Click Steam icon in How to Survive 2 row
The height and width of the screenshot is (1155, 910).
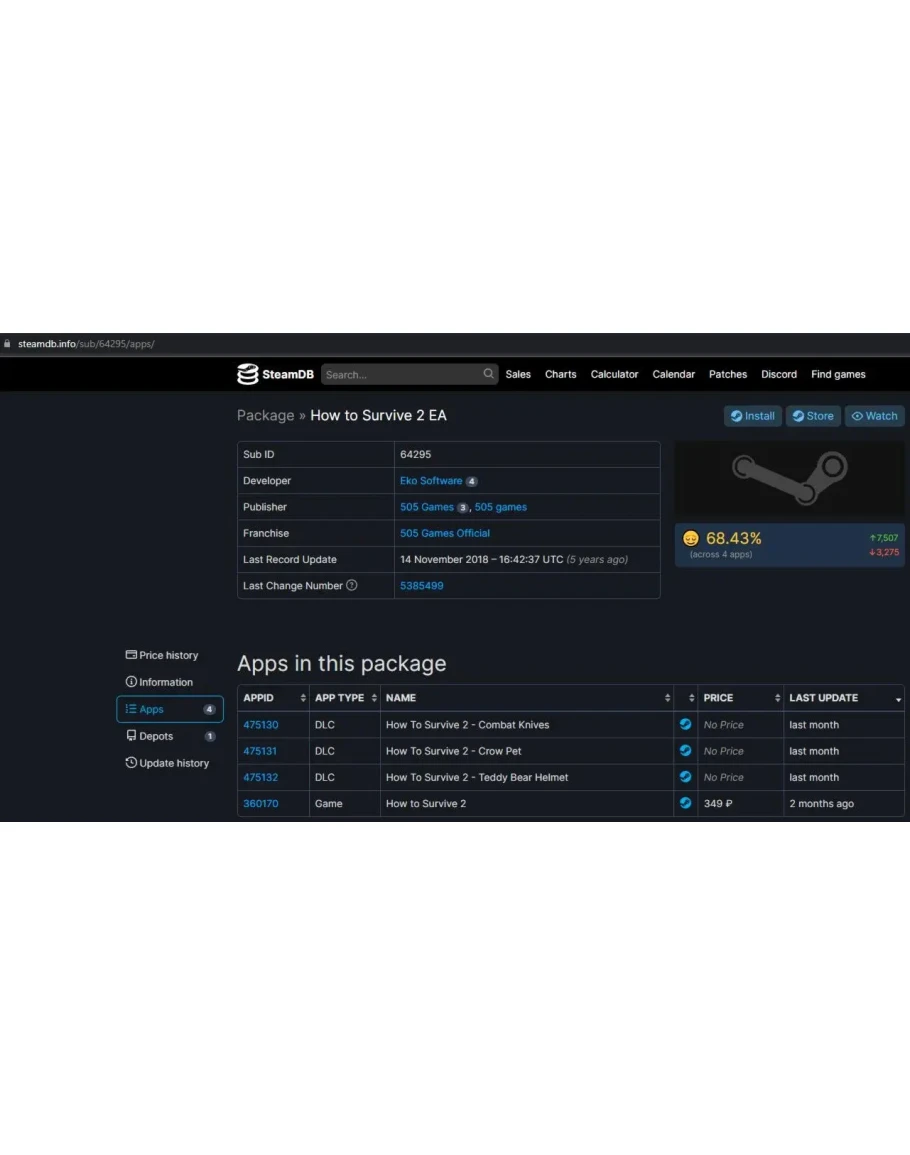[685, 803]
